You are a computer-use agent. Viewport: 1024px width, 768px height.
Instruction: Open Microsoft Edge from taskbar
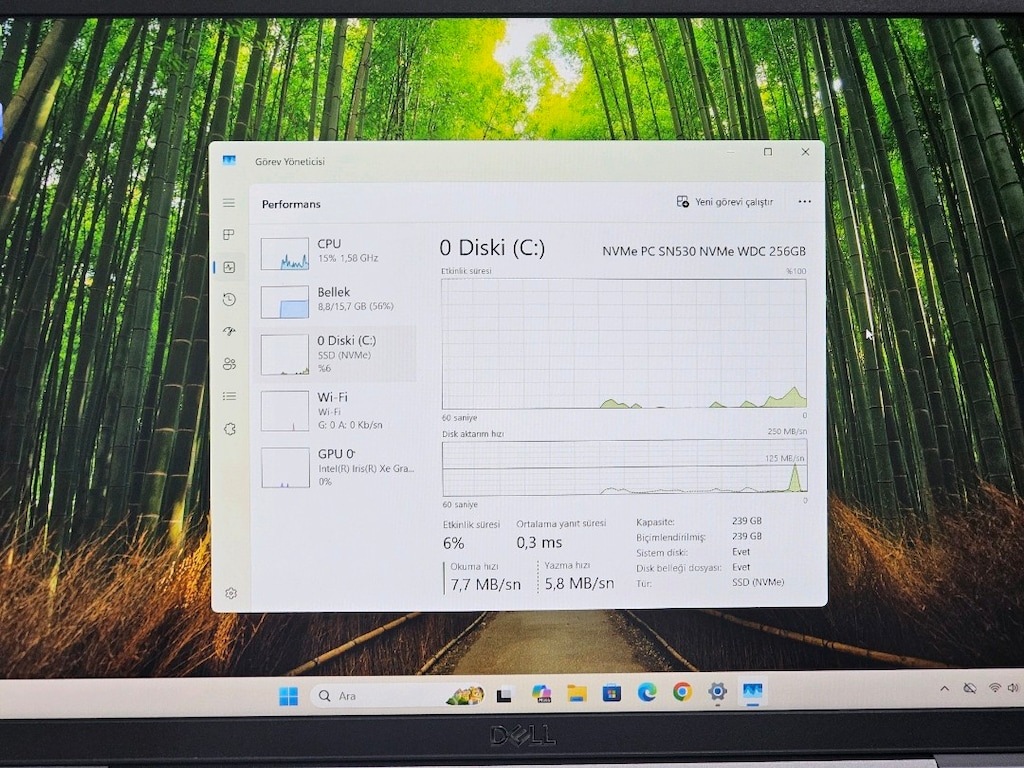pos(647,692)
